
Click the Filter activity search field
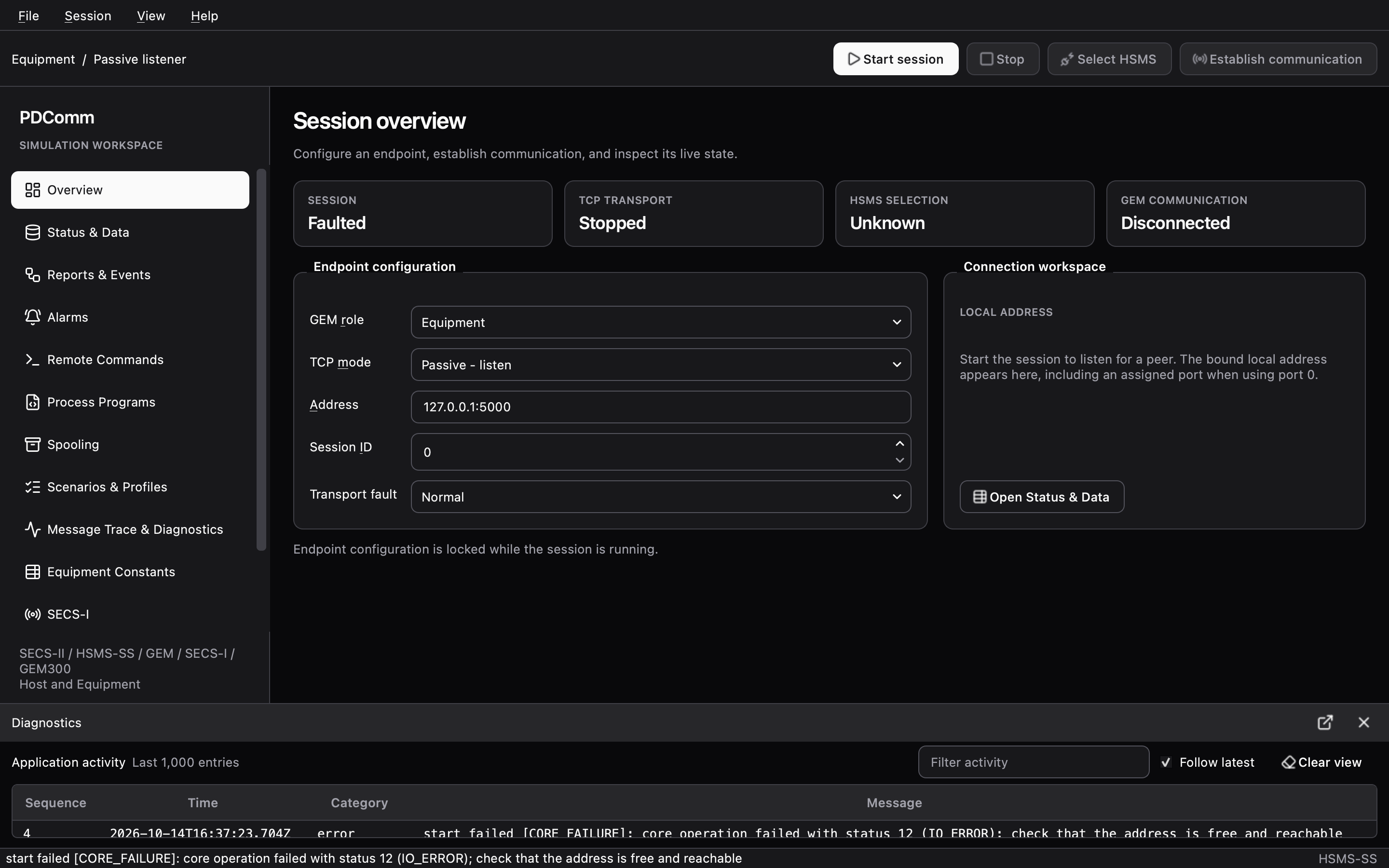1033,762
